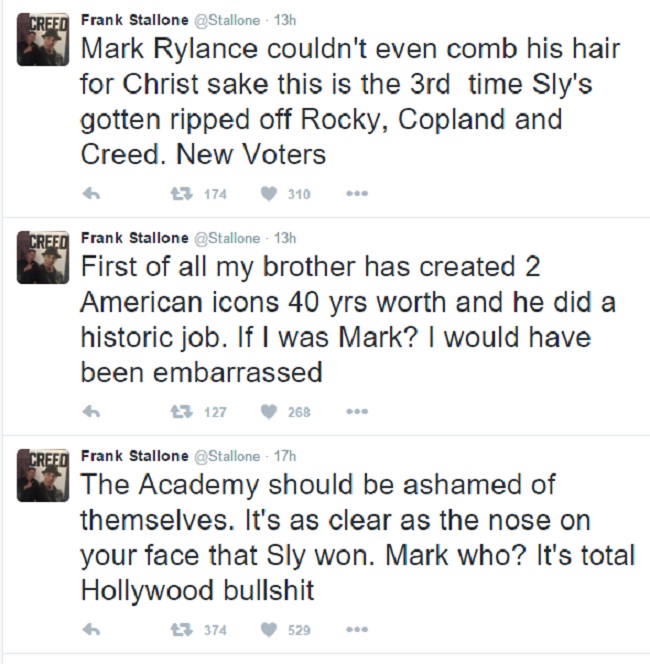Click Frank Stallone name on first tweet
This screenshot has width=650, height=664.
[133, 17]
